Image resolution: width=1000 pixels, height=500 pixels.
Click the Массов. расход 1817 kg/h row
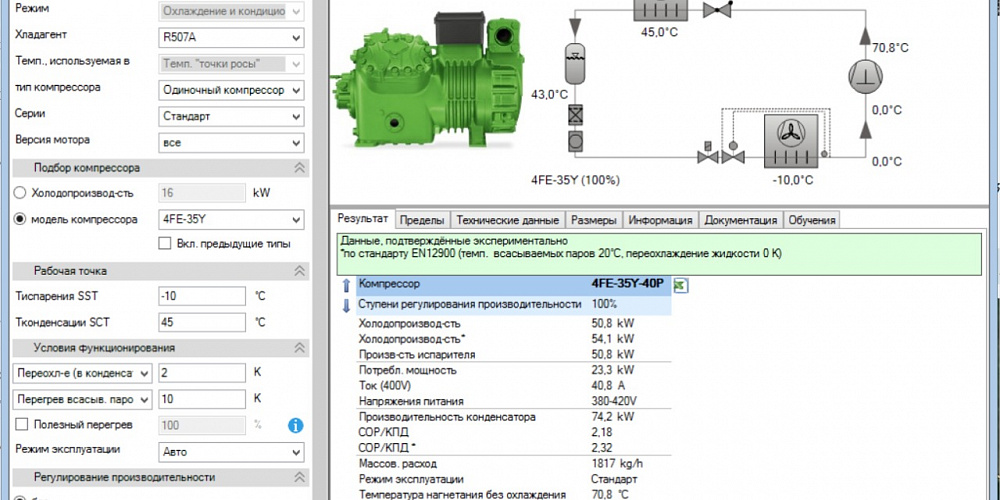tap(514, 464)
